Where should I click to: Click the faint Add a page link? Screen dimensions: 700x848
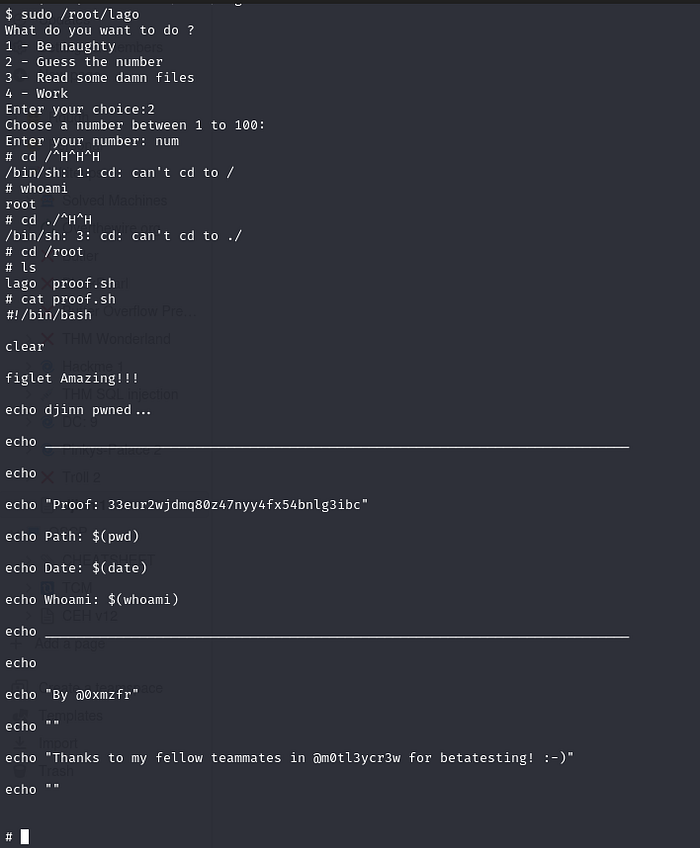tap(70, 644)
